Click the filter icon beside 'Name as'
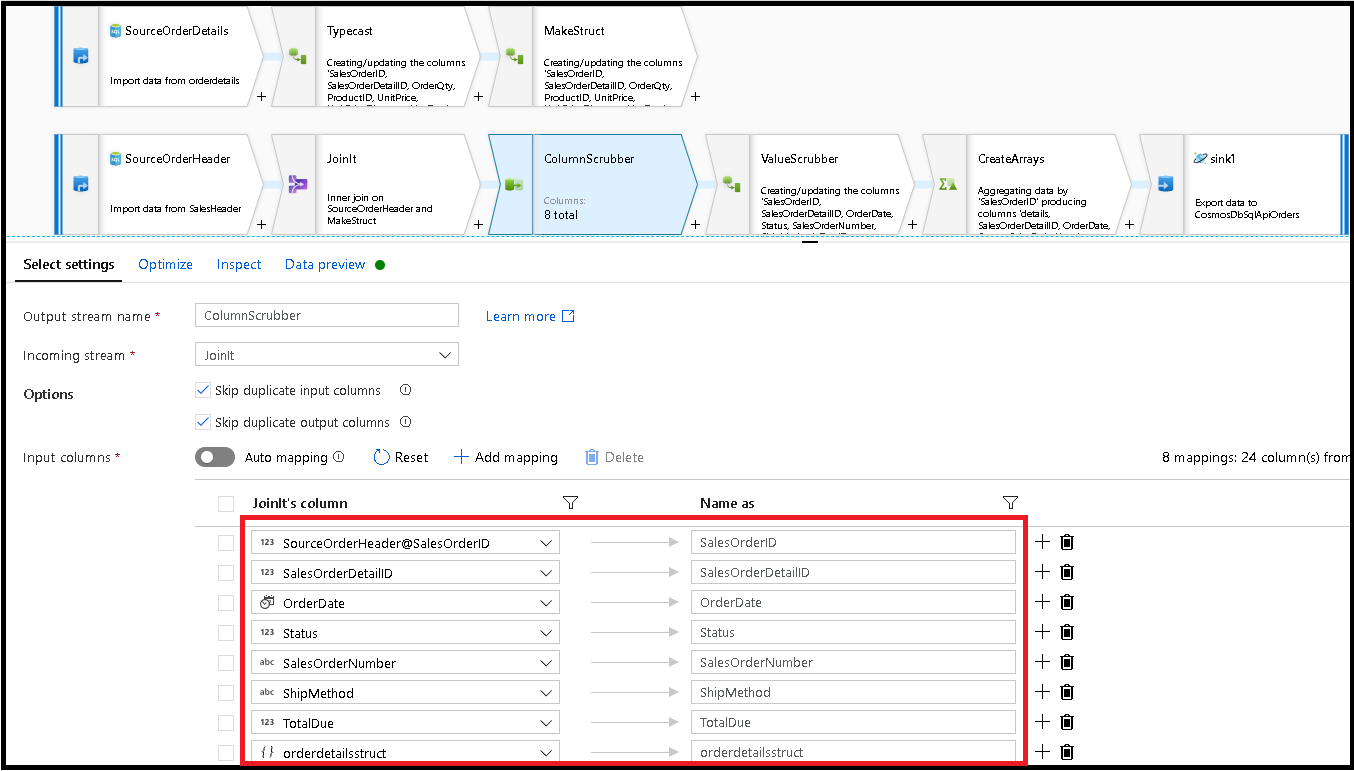This screenshot has width=1354, height=771. 1010,502
